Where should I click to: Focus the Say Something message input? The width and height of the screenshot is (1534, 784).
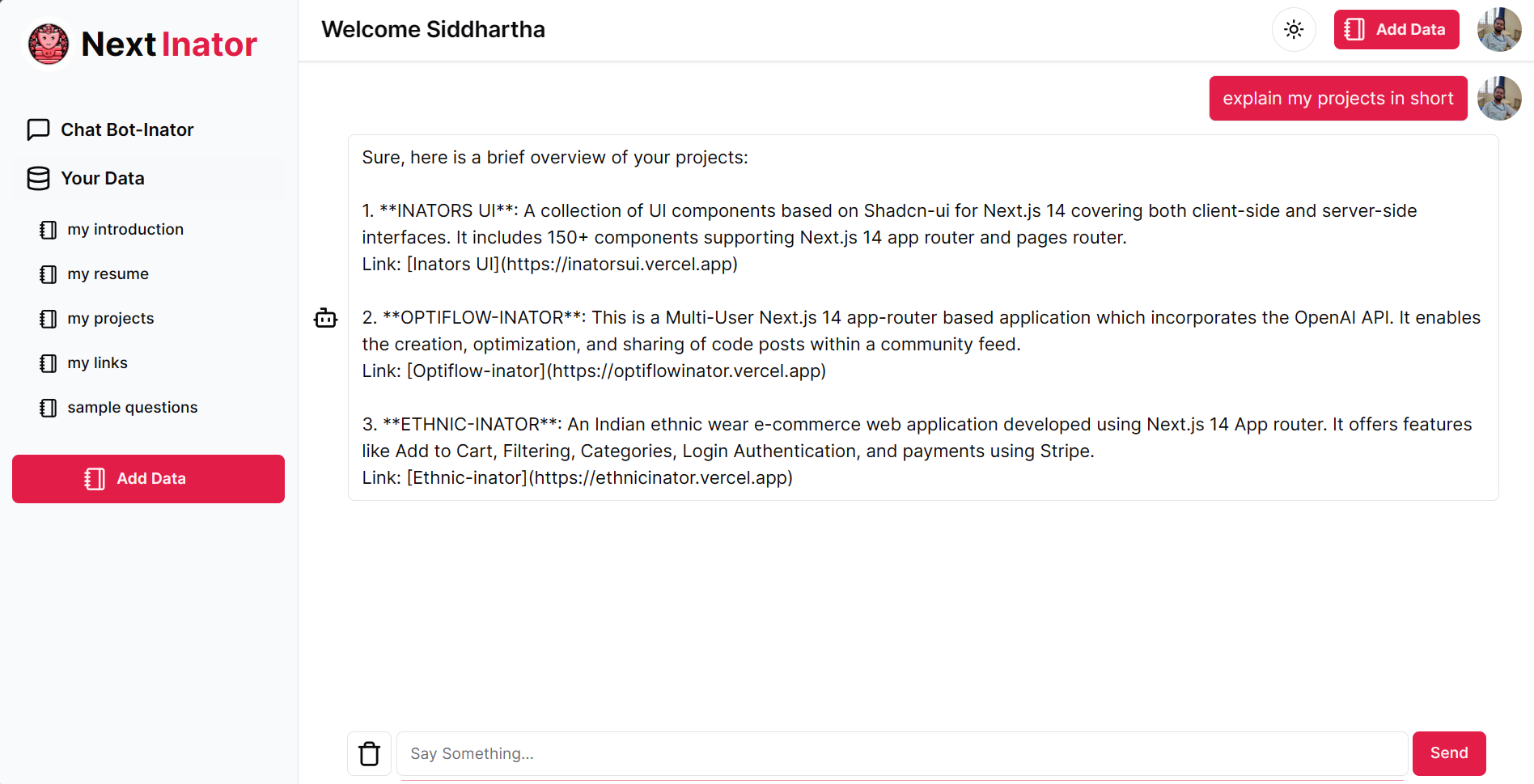point(901,753)
